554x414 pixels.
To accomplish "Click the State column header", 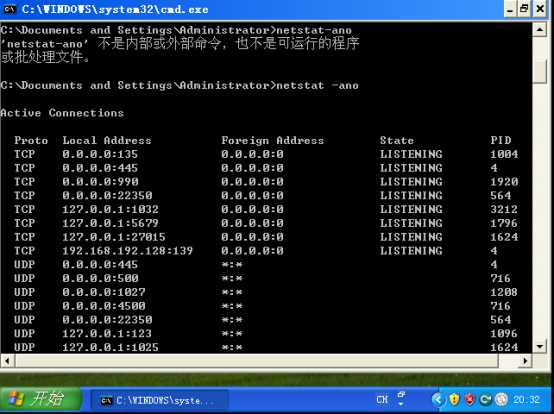I will (397, 141).
